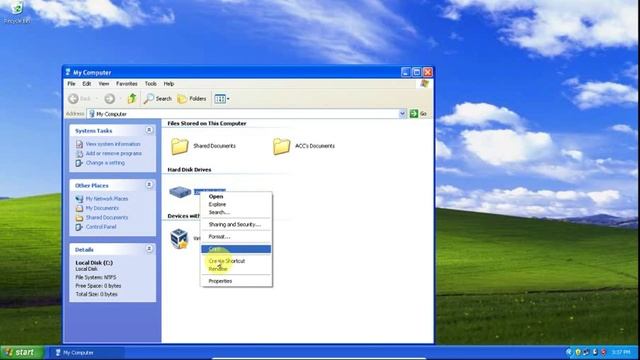Click Add or remove programs link
Screen dimensions: 640x360
click(x=114, y=153)
